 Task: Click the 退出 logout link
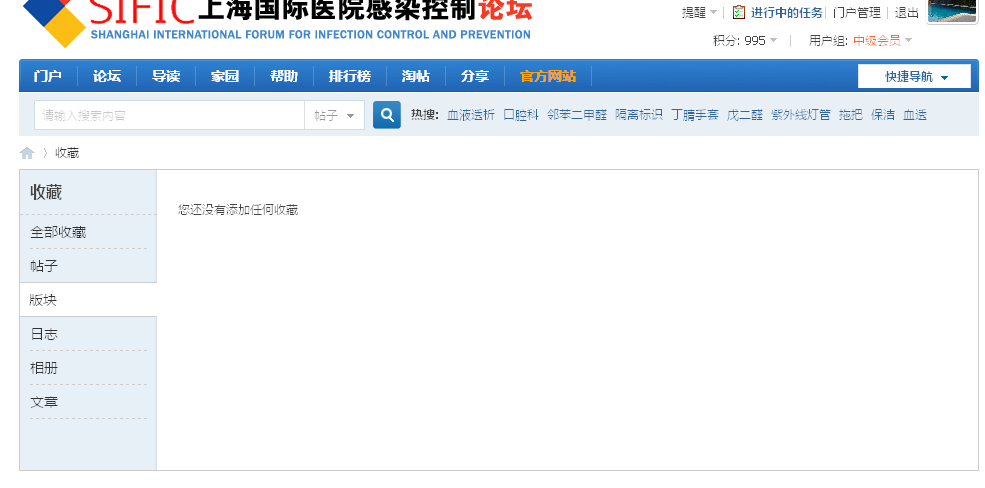907,13
